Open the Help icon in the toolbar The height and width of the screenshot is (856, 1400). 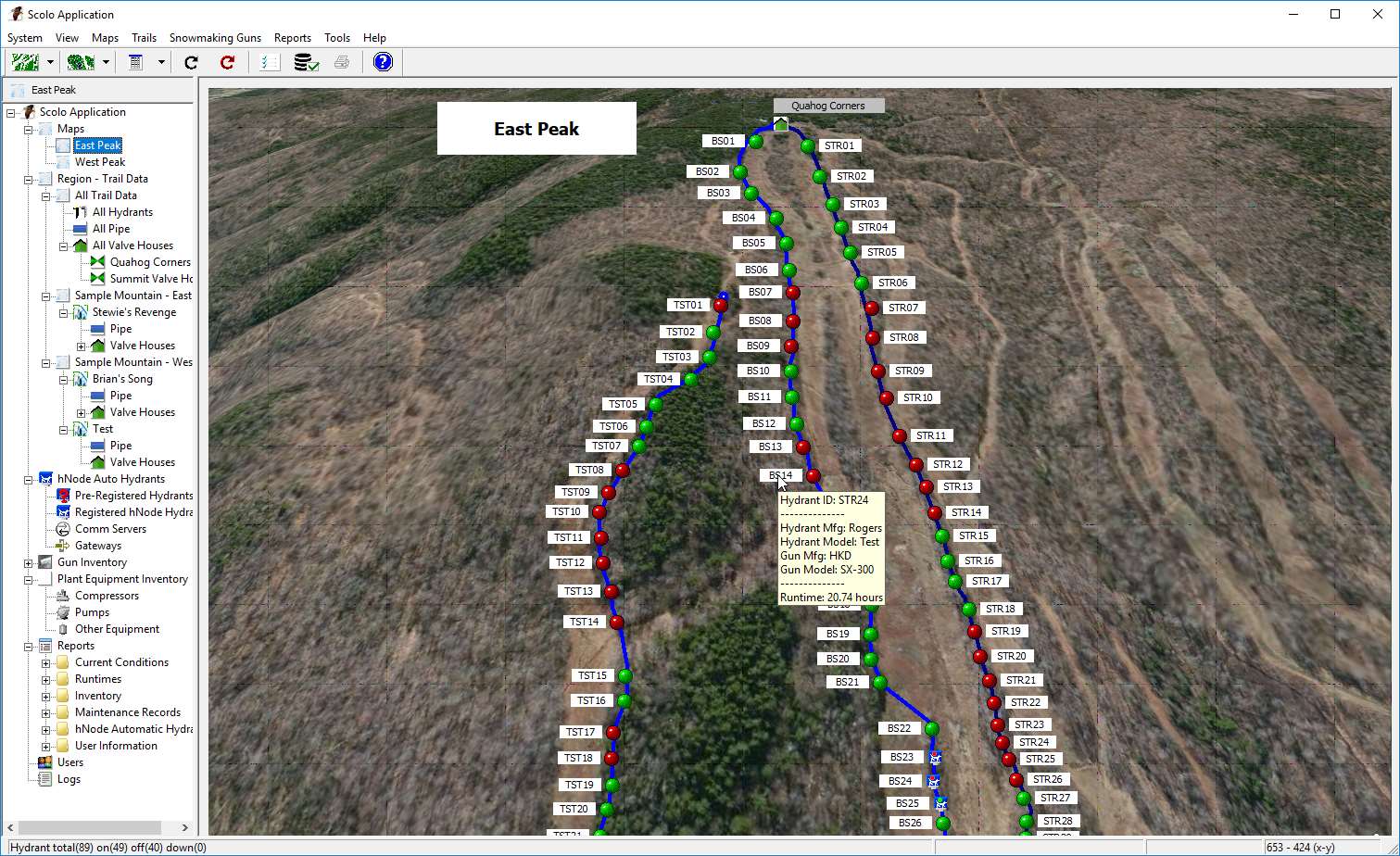[382, 62]
